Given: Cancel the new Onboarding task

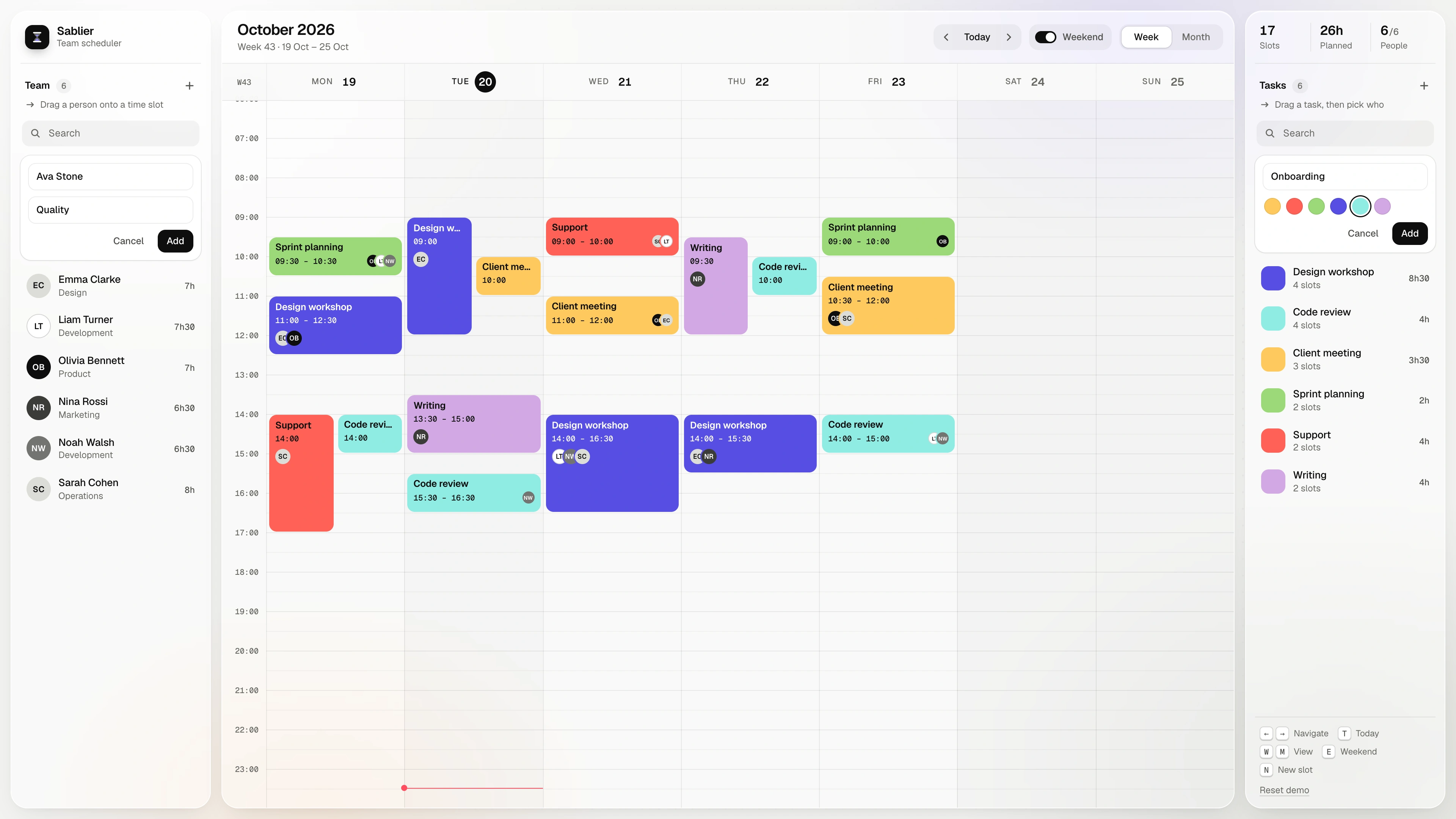Looking at the screenshot, I should click(1362, 234).
